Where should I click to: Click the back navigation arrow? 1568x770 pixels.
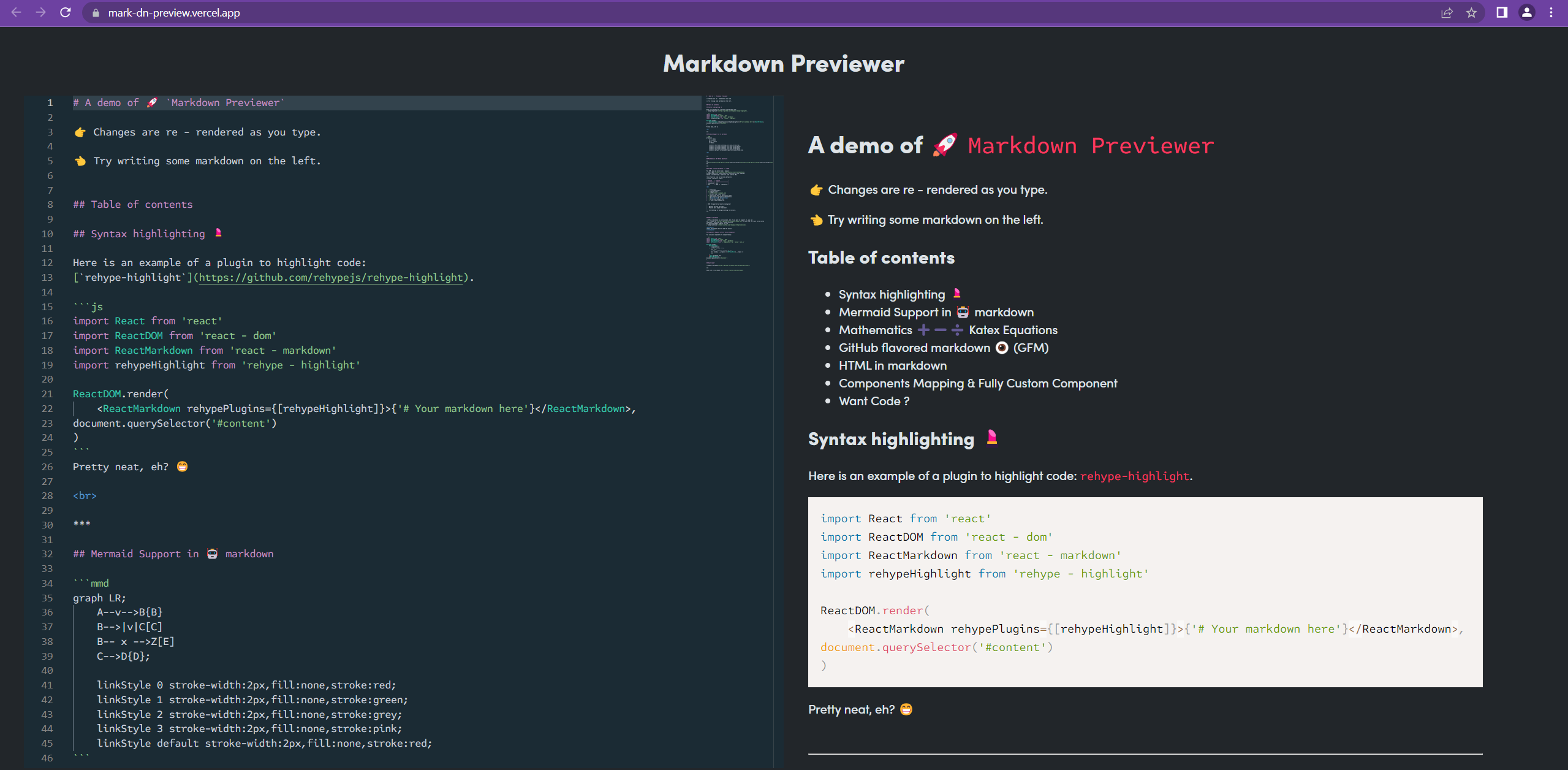[16, 12]
